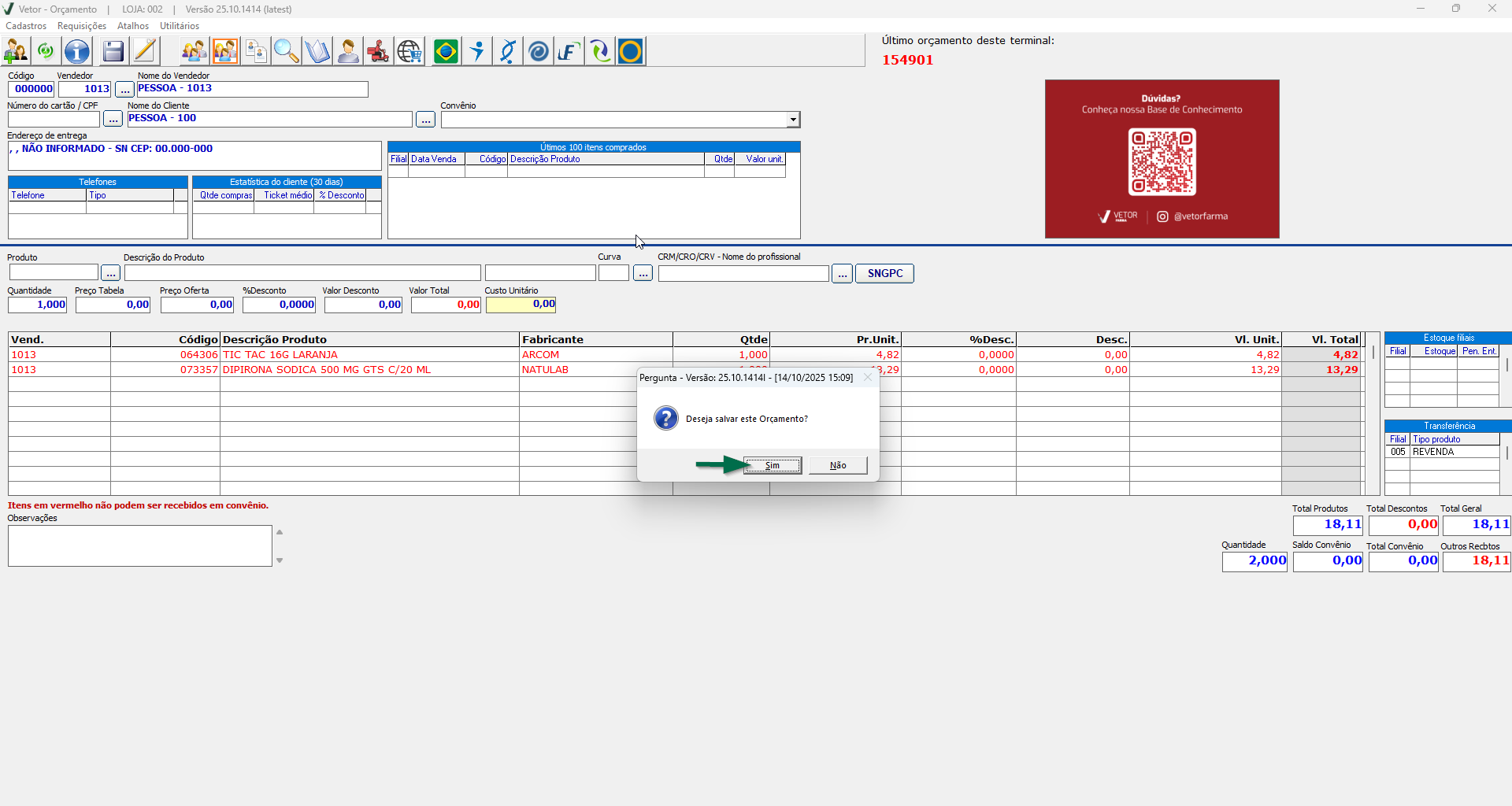The width and height of the screenshot is (1512, 806).
Task: Click the open book icon
Action: [317, 52]
